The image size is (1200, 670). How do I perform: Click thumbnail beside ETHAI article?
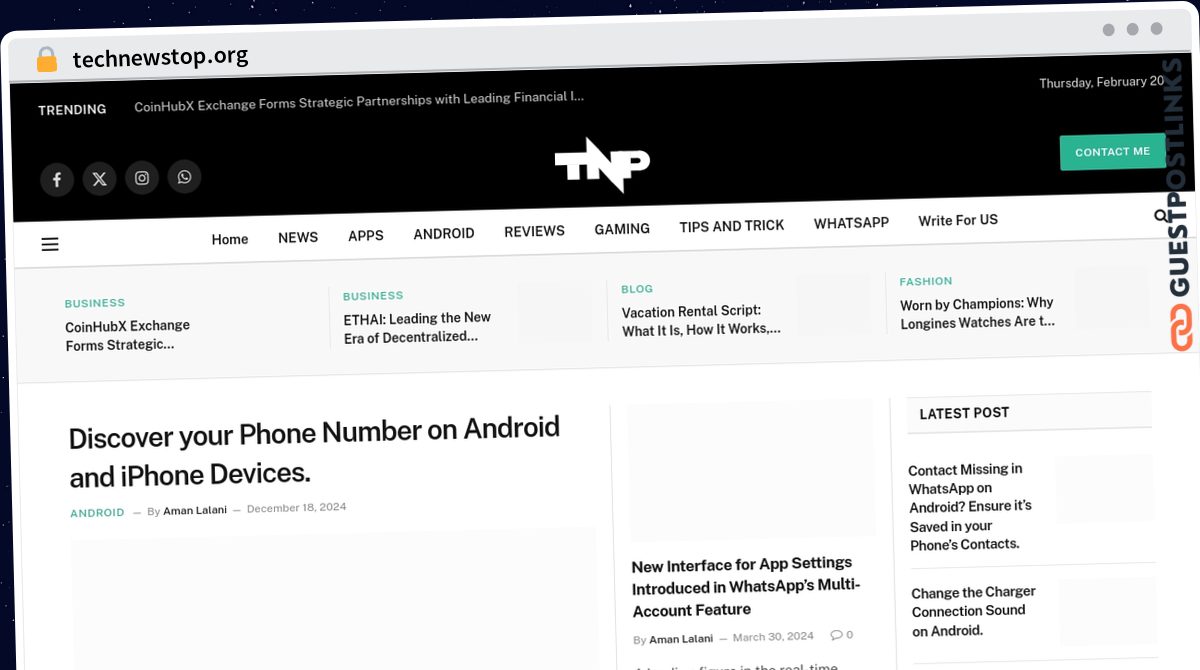click(555, 311)
